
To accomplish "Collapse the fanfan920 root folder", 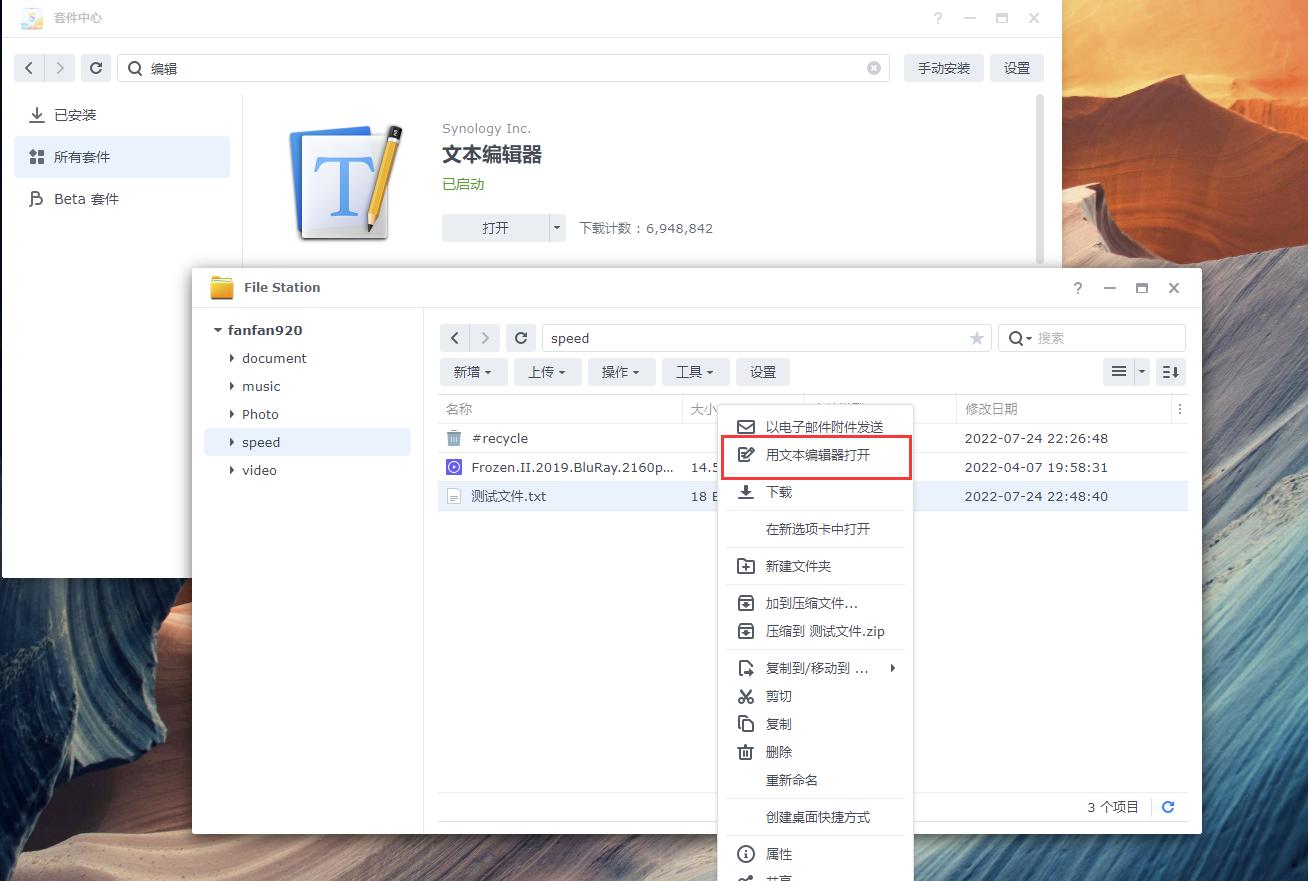I will [217, 330].
